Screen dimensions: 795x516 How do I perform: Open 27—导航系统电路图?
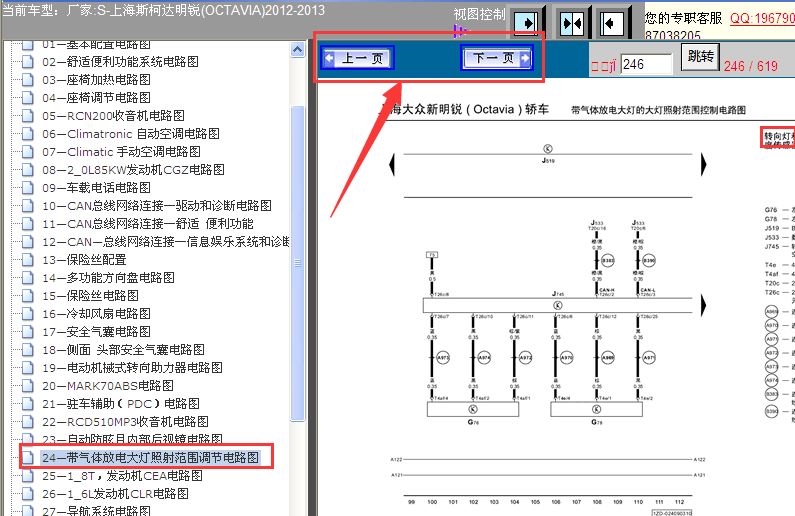point(96,510)
